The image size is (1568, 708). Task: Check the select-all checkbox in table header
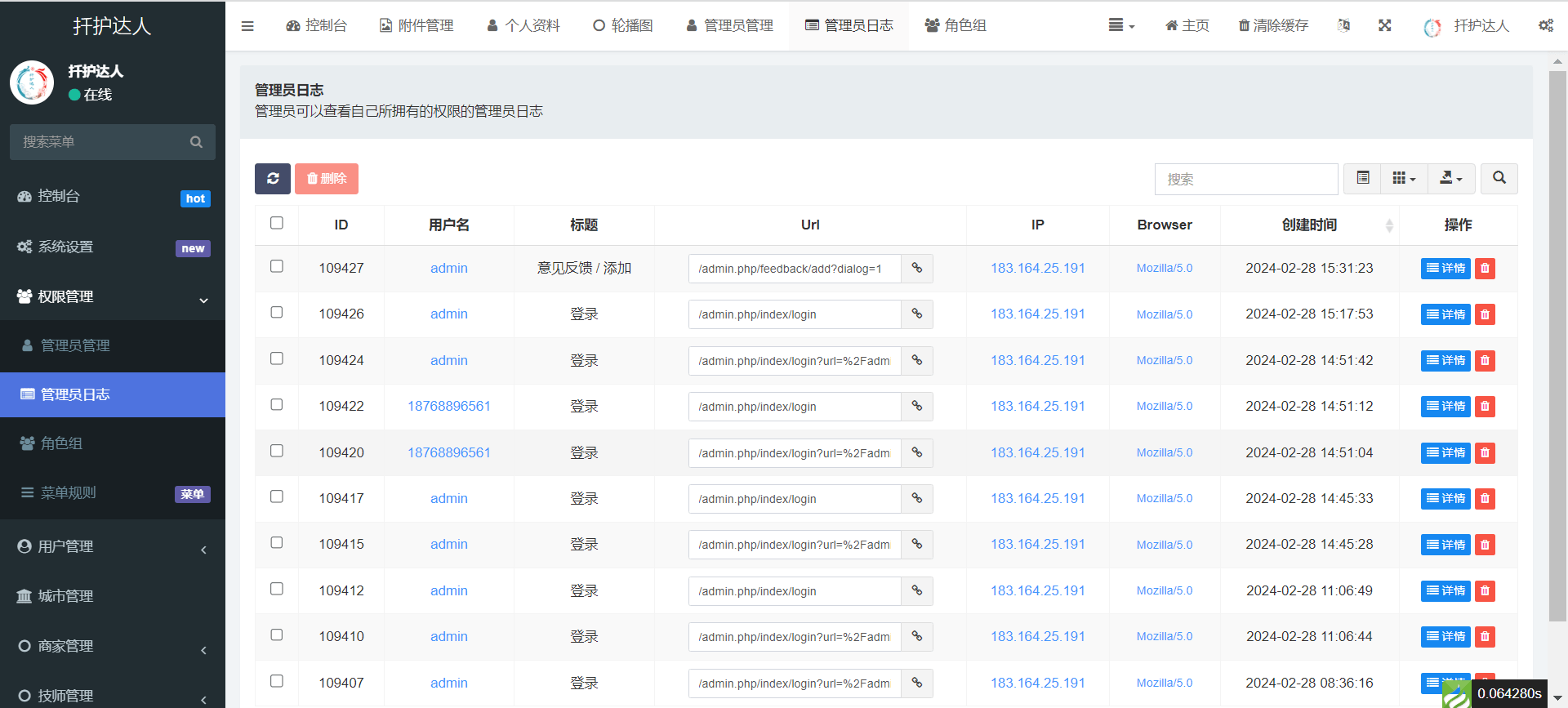point(277,224)
